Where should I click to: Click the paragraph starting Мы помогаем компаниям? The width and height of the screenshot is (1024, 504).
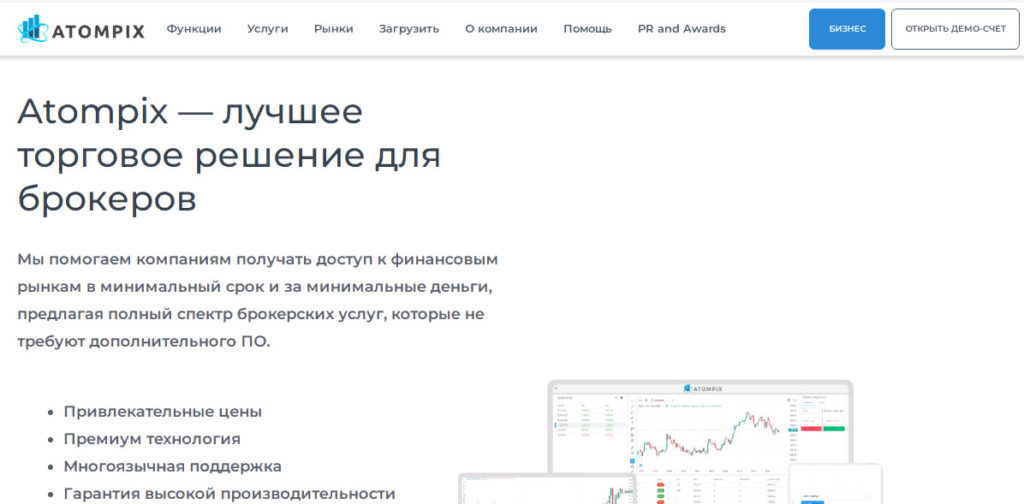coord(258,300)
